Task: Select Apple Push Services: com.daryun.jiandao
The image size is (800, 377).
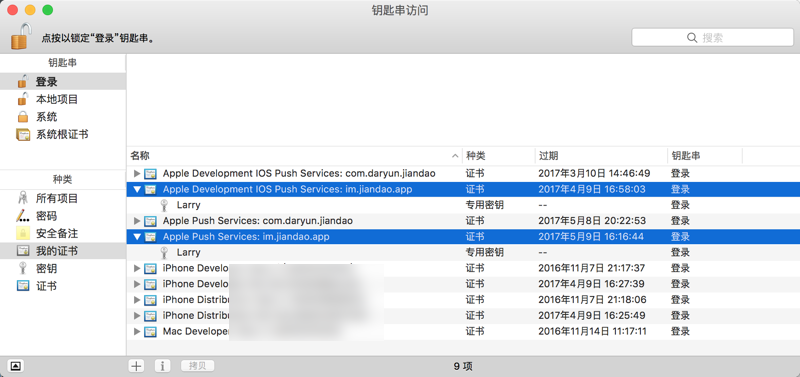Action: point(258,221)
